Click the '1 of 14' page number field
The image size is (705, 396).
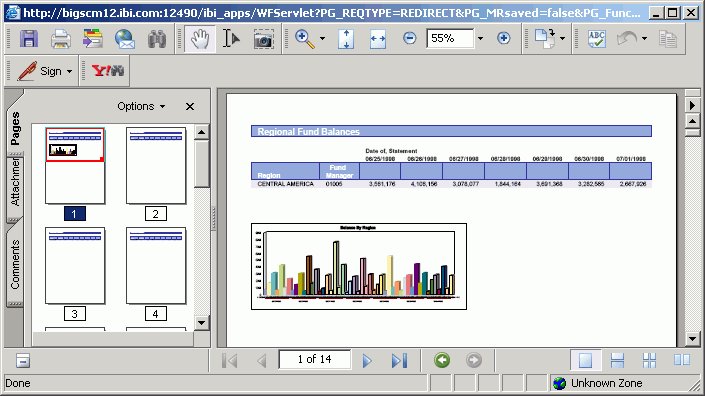[x=314, y=360]
